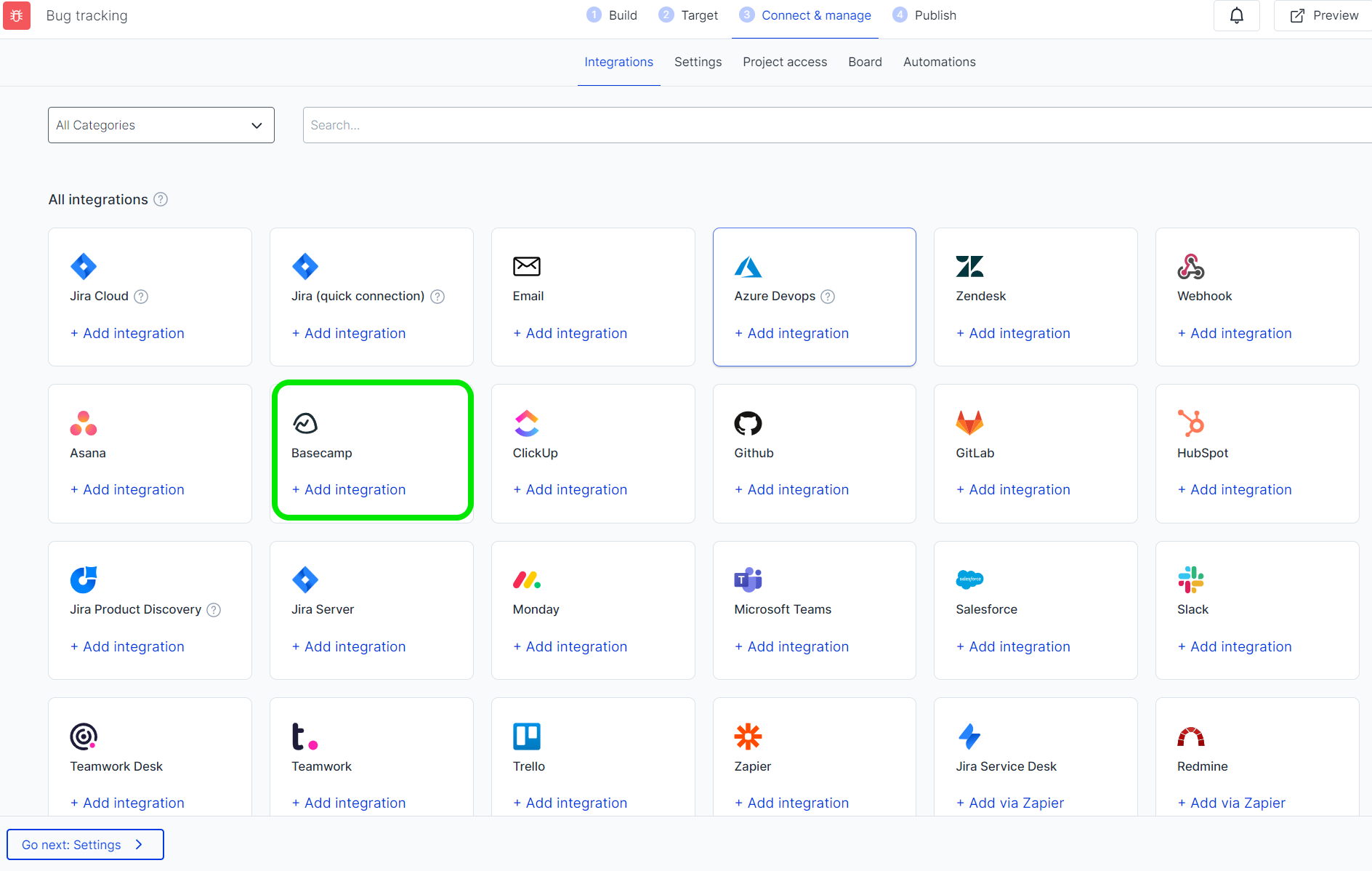Click the HubSpot sprocket icon
The height and width of the screenshot is (871, 1372).
tap(1191, 423)
